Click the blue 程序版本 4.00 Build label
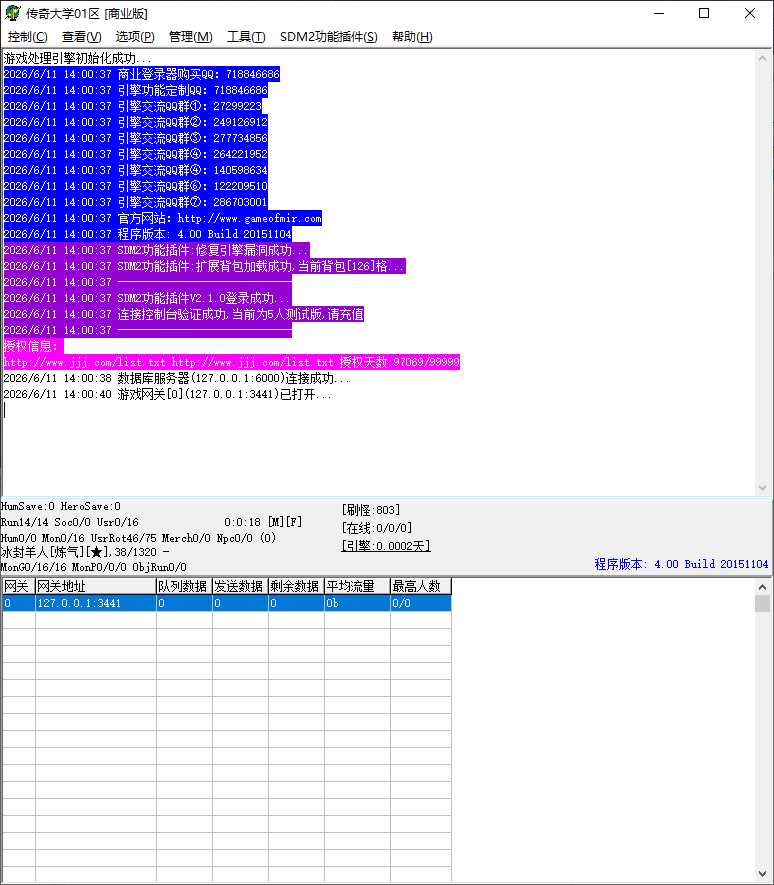This screenshot has height=885, width=774. click(x=681, y=564)
